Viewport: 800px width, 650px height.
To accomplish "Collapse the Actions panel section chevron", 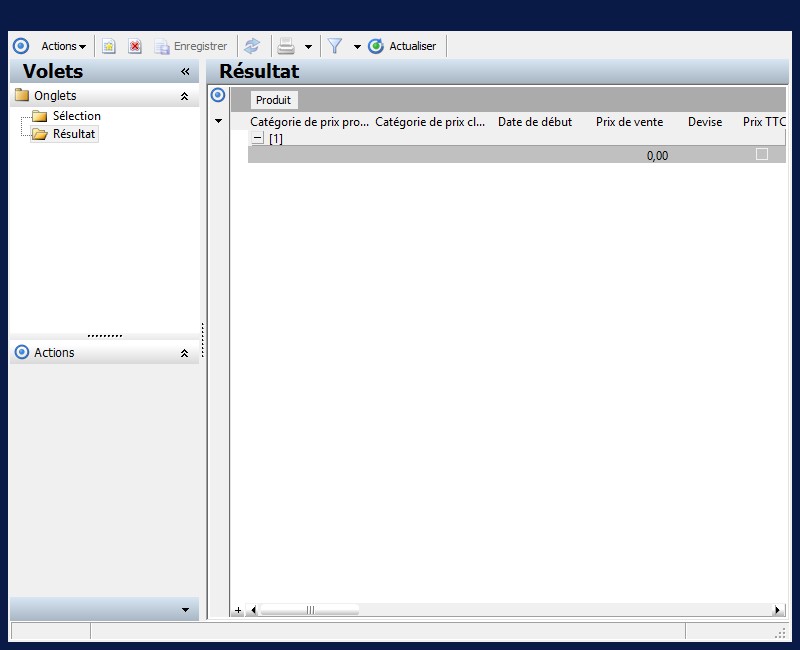I will click(185, 353).
